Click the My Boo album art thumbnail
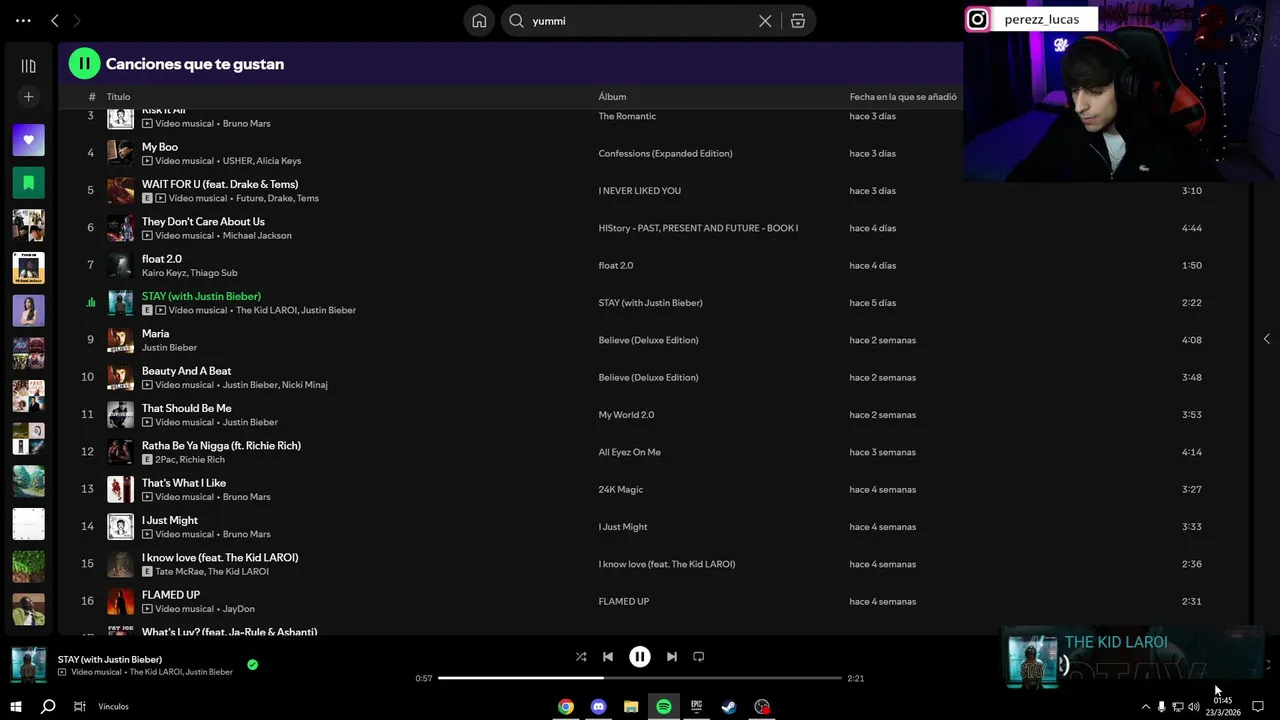This screenshot has width=1280, height=720. click(x=120, y=153)
